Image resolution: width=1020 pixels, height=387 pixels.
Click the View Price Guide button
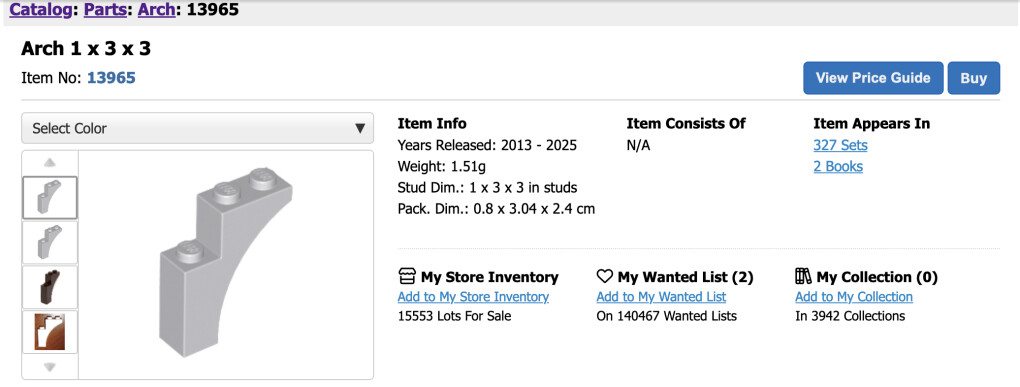coord(873,78)
